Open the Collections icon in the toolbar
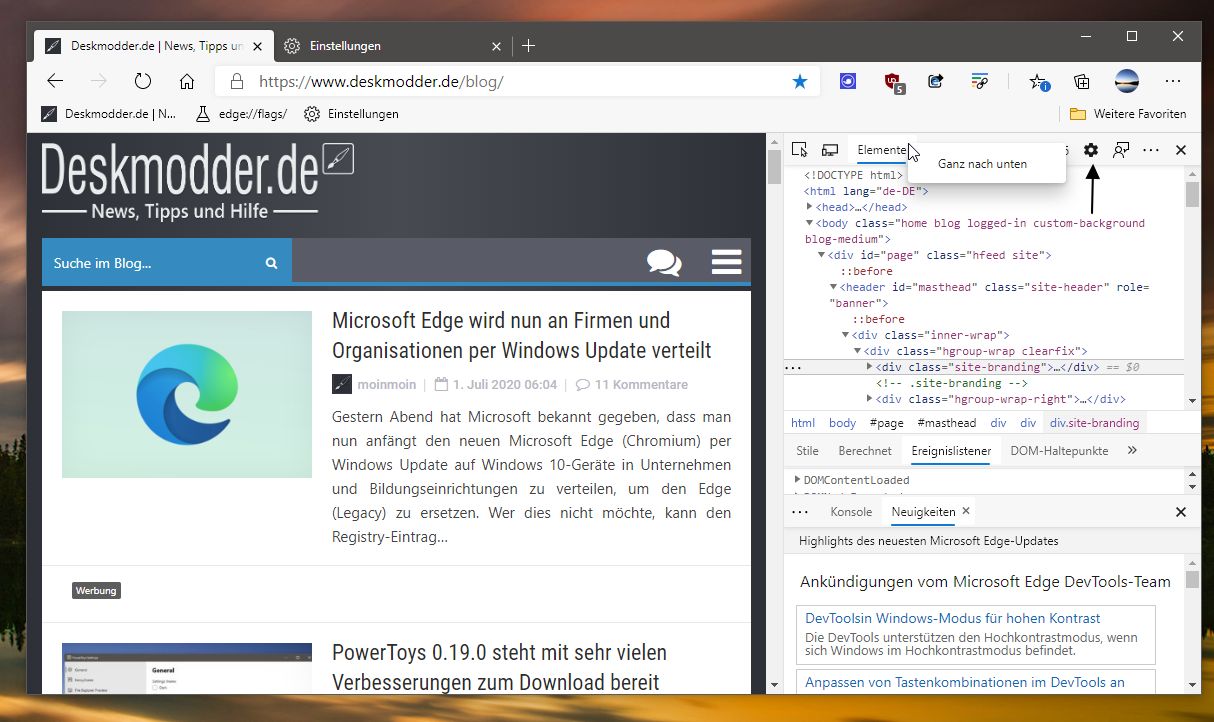This screenshot has height=722, width=1214. pyautogui.click(x=1082, y=82)
